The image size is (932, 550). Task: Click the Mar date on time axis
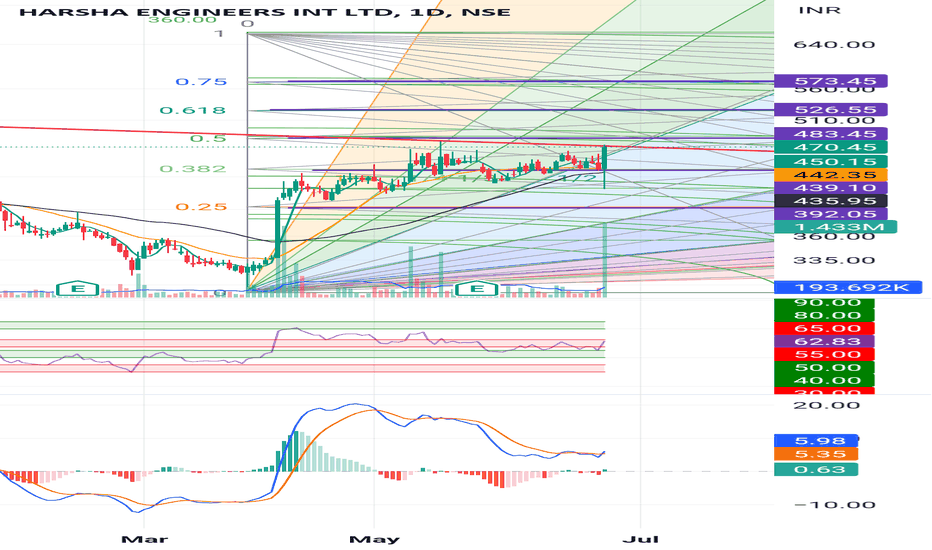click(144, 539)
